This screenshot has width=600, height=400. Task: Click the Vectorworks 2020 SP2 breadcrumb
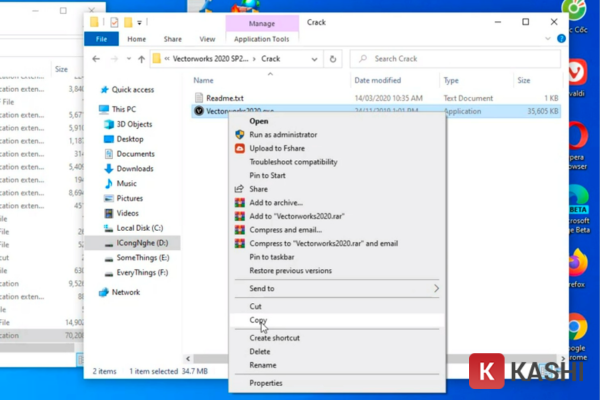(x=210, y=59)
